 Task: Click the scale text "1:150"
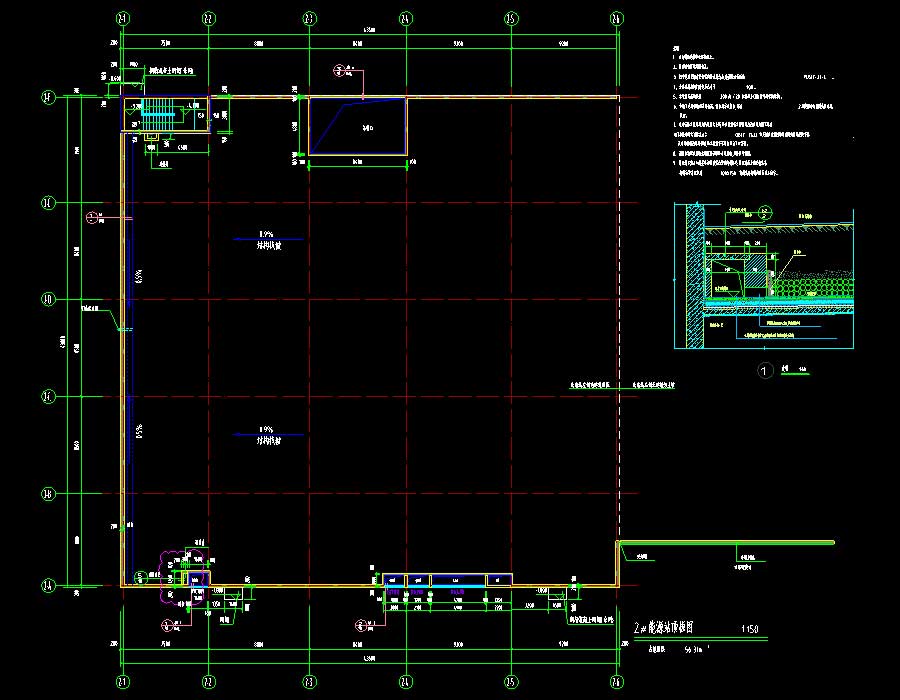(x=749, y=629)
